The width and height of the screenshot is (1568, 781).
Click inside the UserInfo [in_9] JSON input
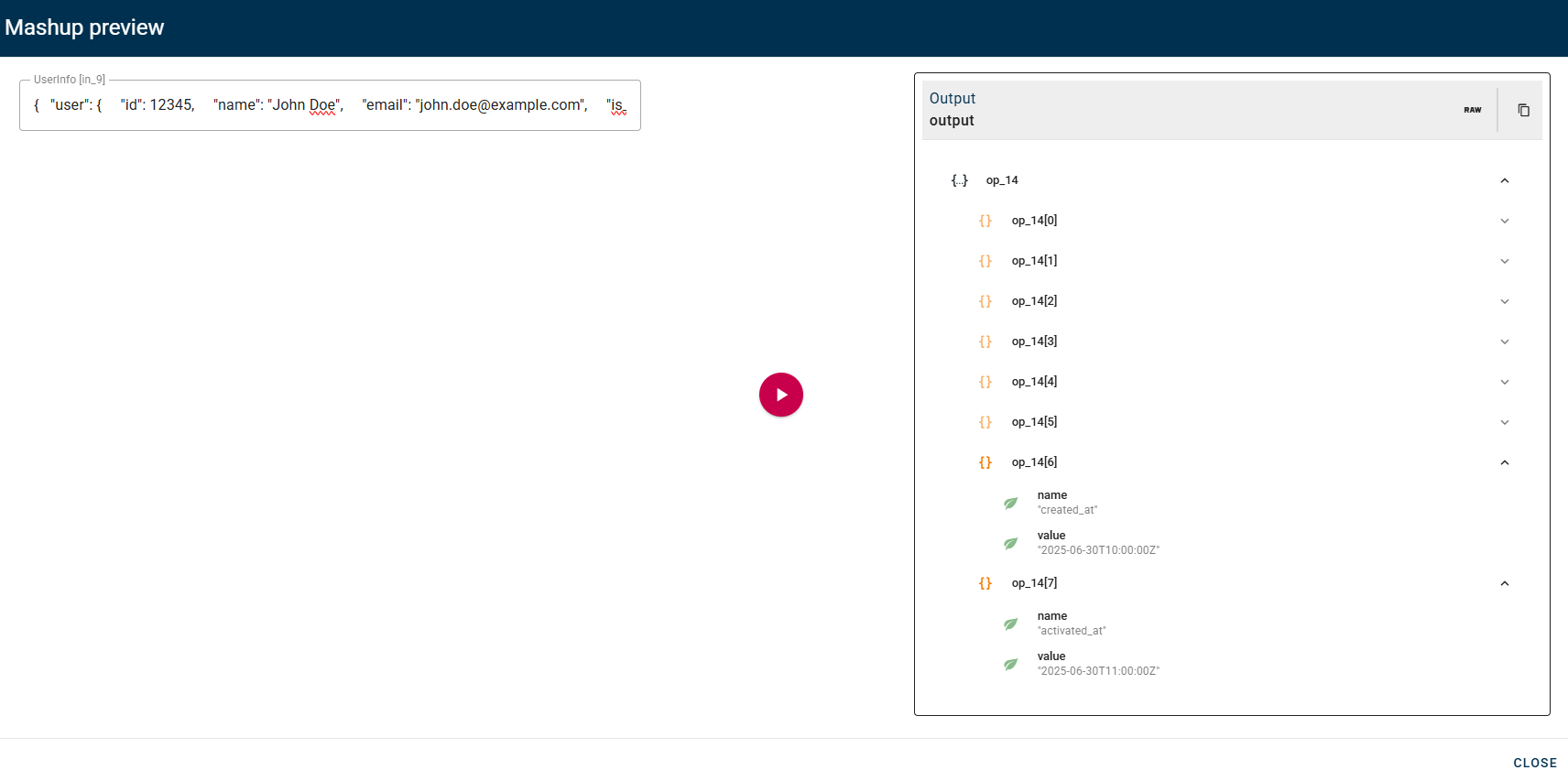[330, 105]
